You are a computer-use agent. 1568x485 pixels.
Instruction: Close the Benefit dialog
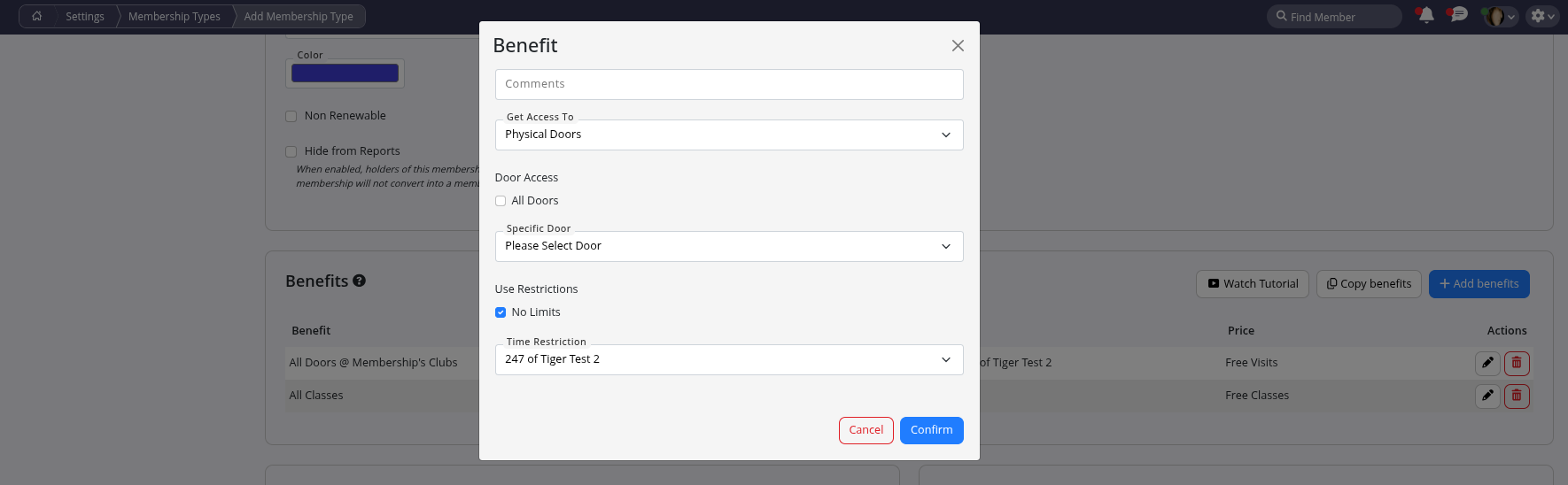point(958,46)
